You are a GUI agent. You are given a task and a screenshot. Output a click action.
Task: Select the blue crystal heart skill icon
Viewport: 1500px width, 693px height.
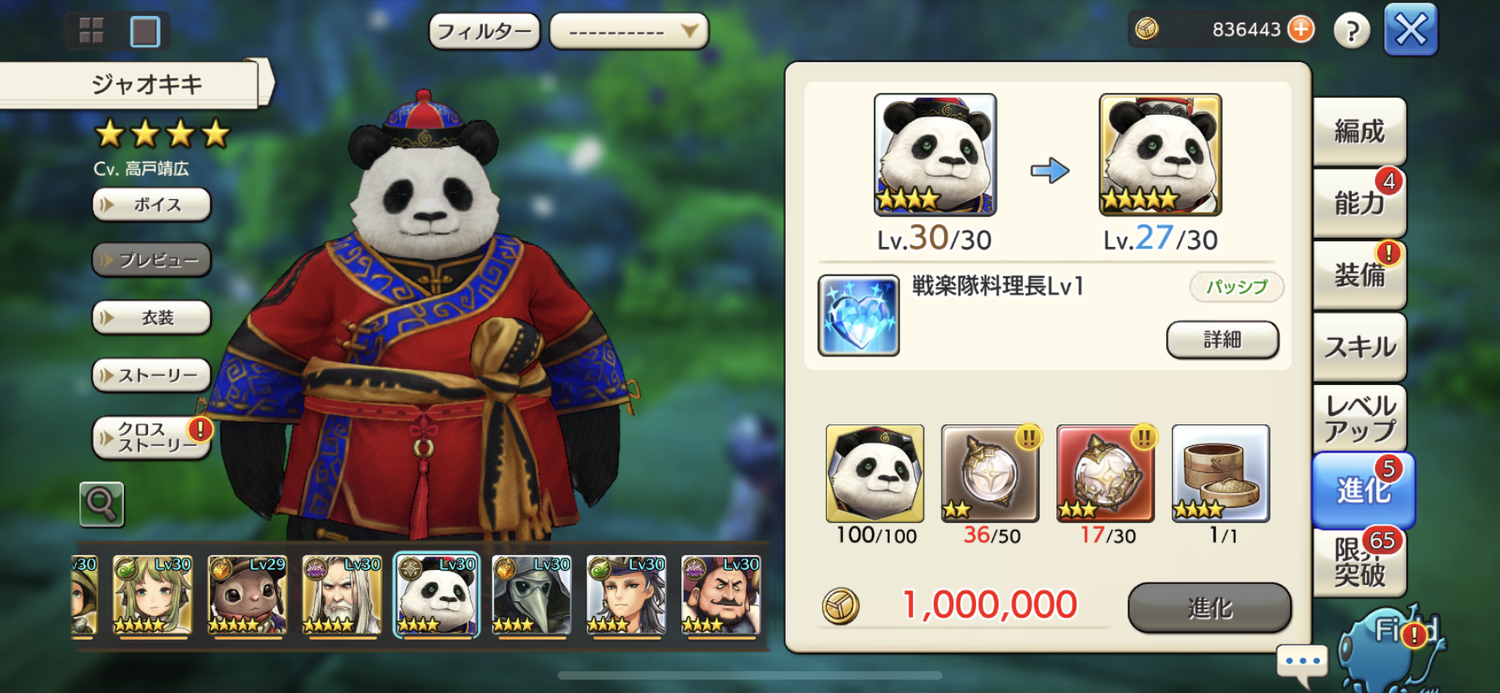(x=859, y=316)
